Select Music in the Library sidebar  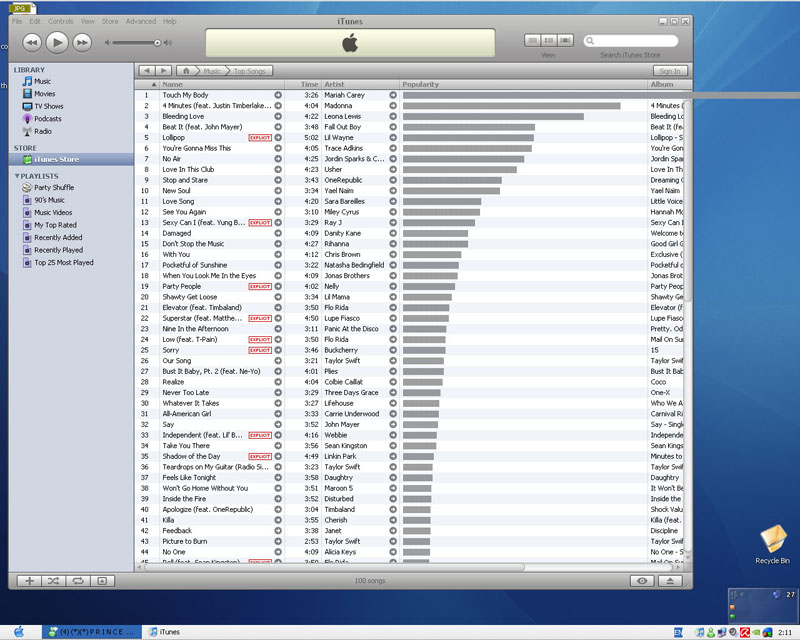click(x=42, y=81)
